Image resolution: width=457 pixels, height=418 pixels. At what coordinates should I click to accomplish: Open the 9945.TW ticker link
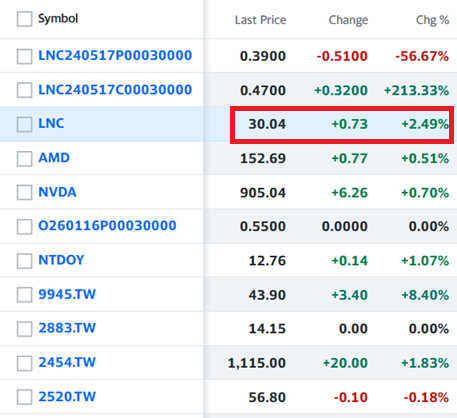pyautogui.click(x=67, y=294)
